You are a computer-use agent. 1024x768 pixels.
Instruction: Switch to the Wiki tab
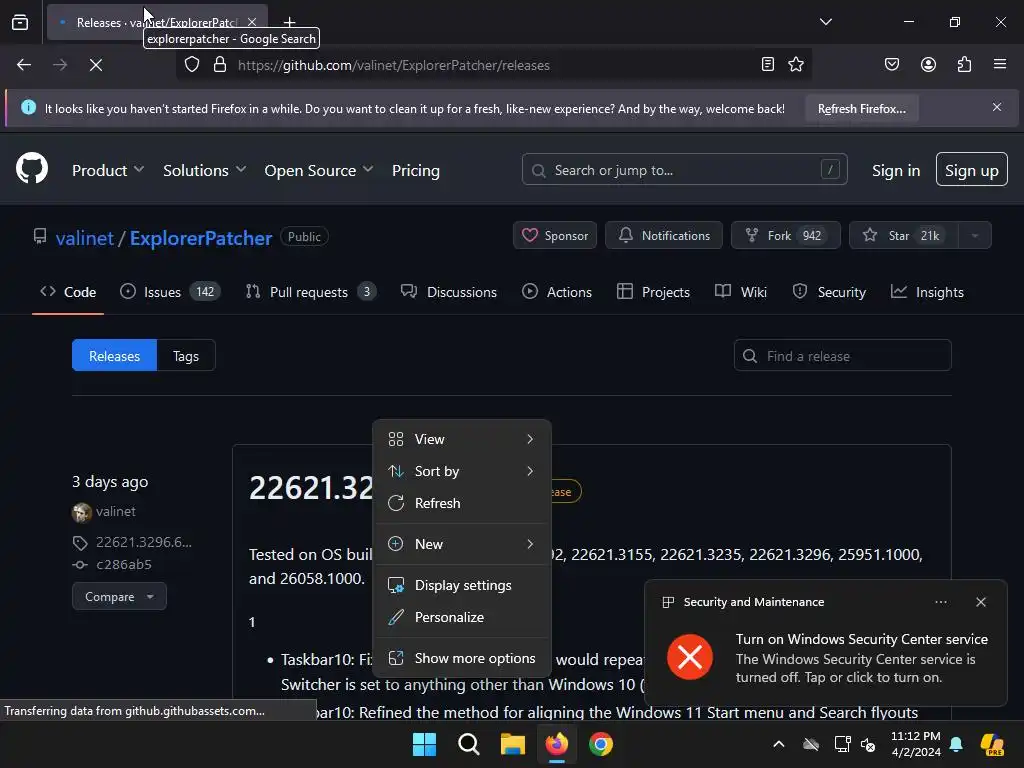pyautogui.click(x=741, y=292)
